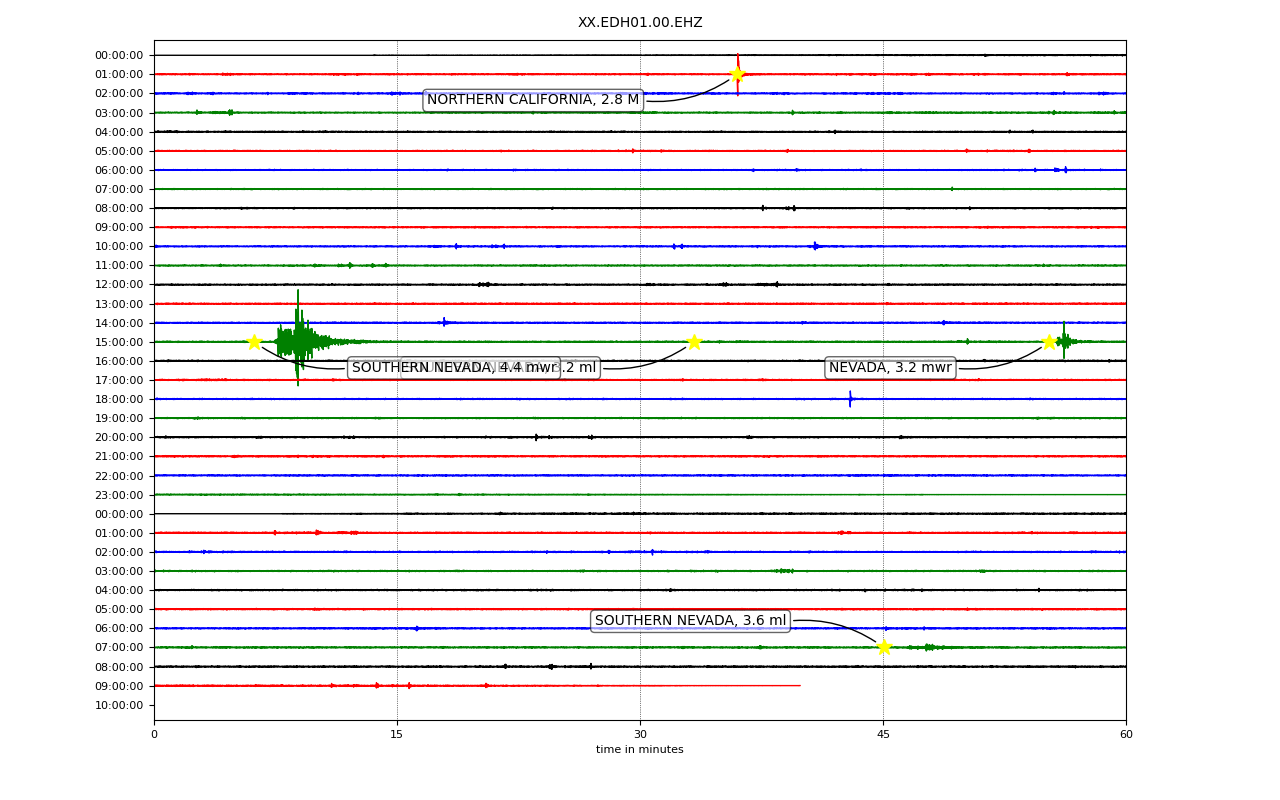Click the first 00:00:00 time axis label
The image size is (1280, 800).
(120, 55)
